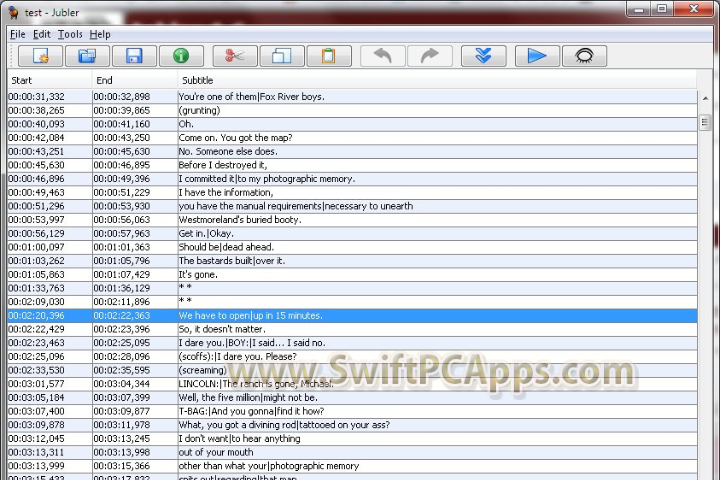Viewport: 720px width, 480px height.
Task: Select row "You're one of them|Fox River boys."
Action: pyautogui.click(x=352, y=97)
